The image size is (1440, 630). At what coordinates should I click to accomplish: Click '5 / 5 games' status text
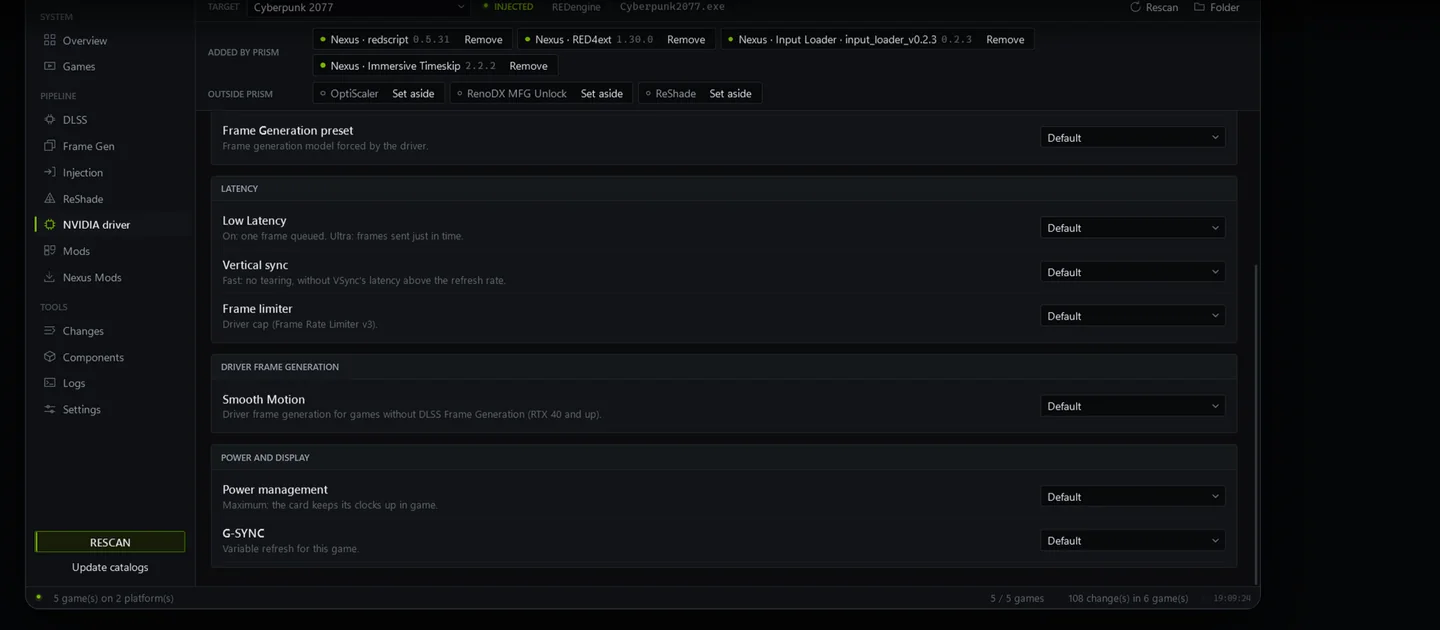tap(1017, 598)
